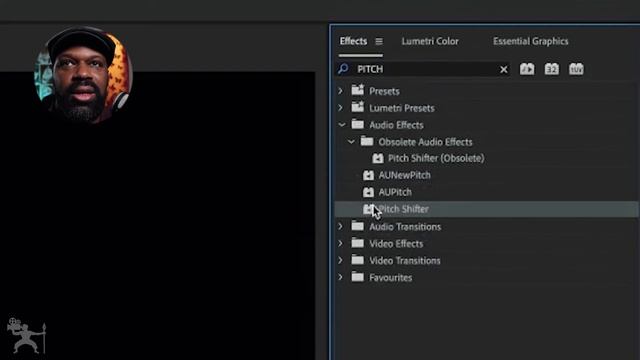Click the presenter's circular webcam thumbnail

point(83,75)
